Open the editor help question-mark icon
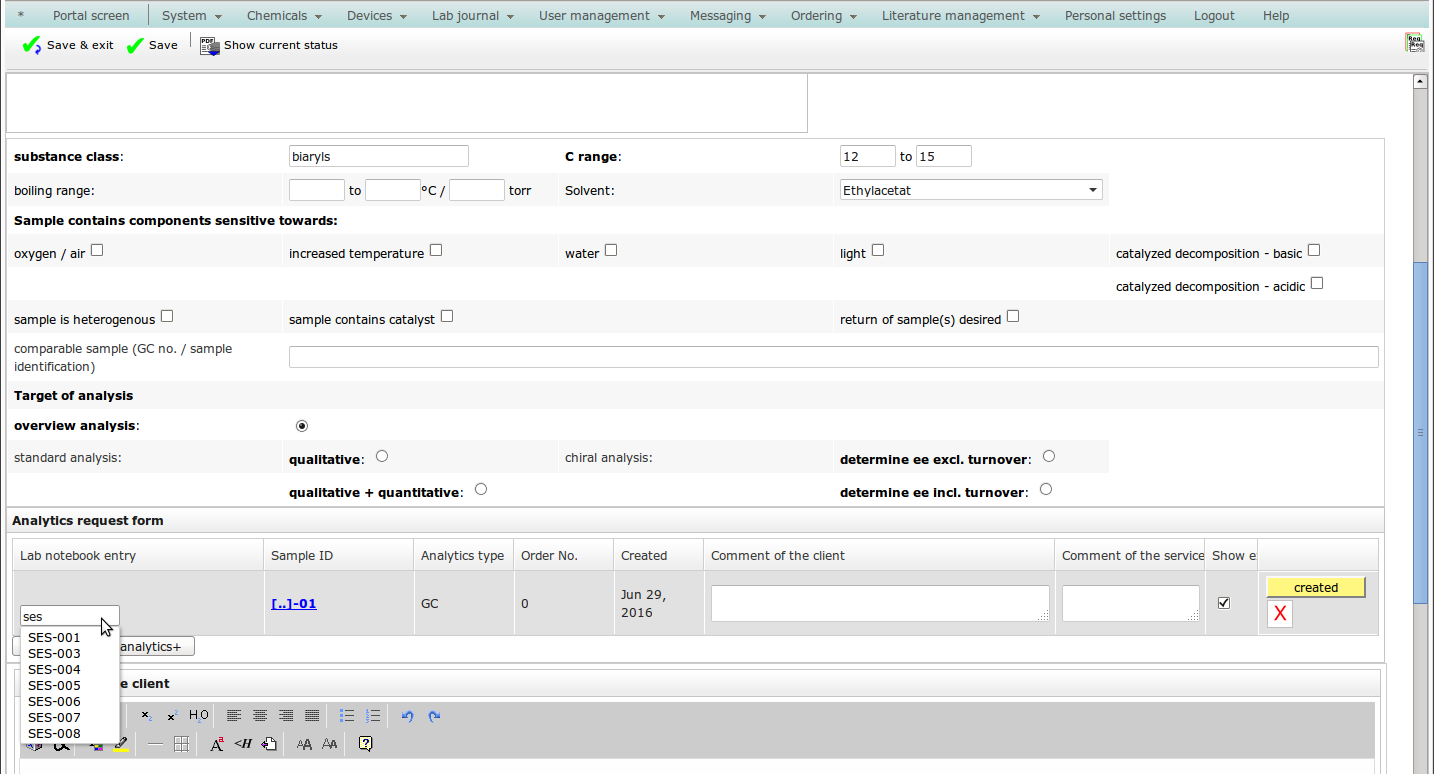The image size is (1434, 774). (365, 744)
